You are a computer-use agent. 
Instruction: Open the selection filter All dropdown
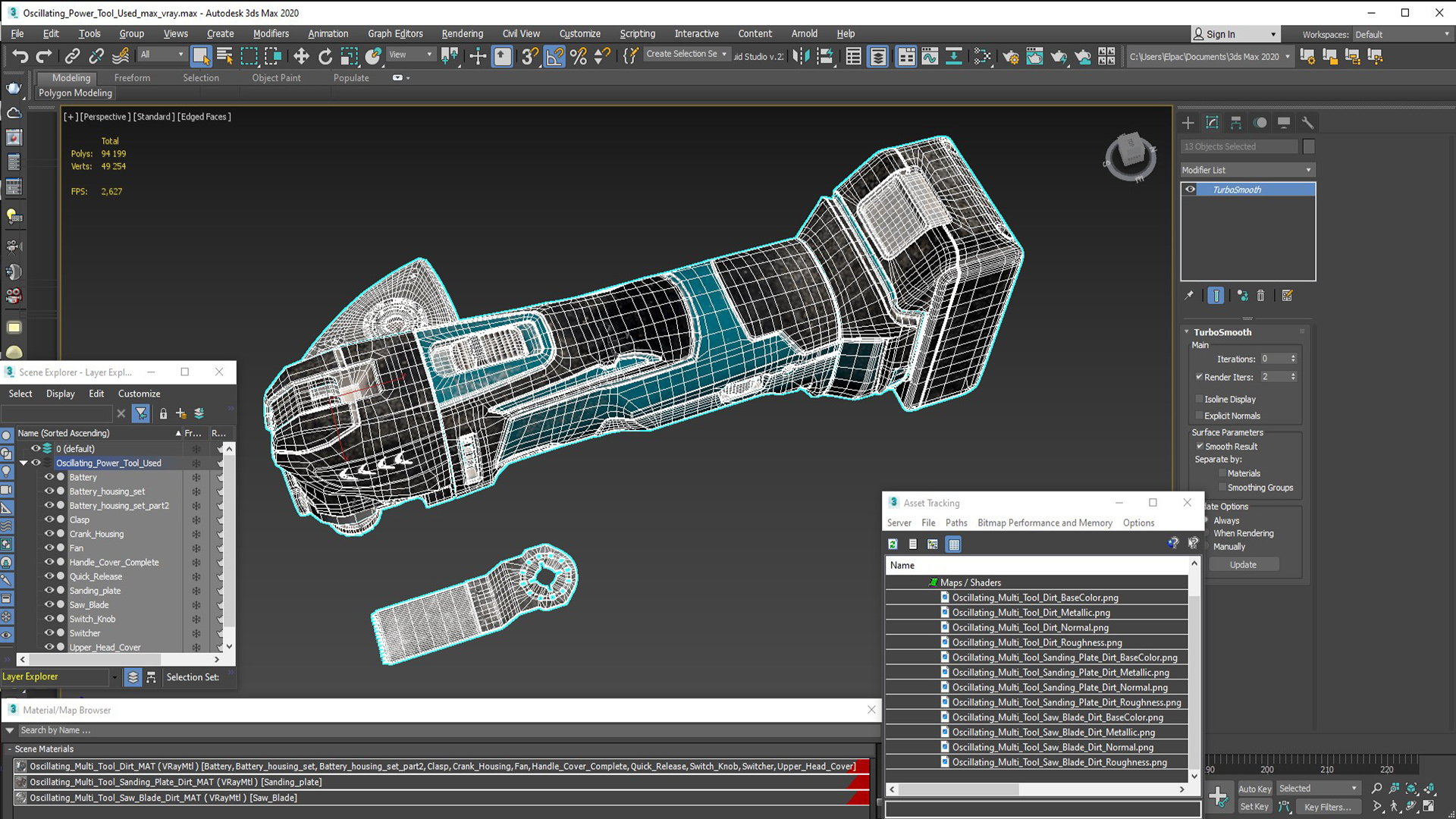point(162,55)
